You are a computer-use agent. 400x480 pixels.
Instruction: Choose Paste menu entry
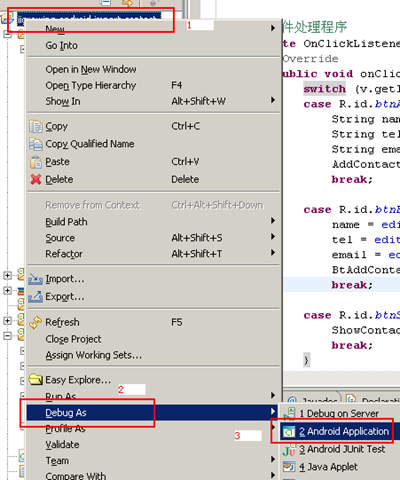(x=153, y=162)
